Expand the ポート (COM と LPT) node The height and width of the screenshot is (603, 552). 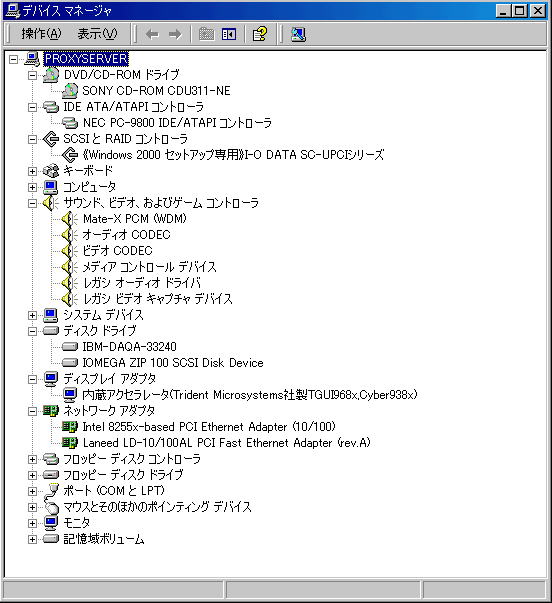tap(33, 491)
